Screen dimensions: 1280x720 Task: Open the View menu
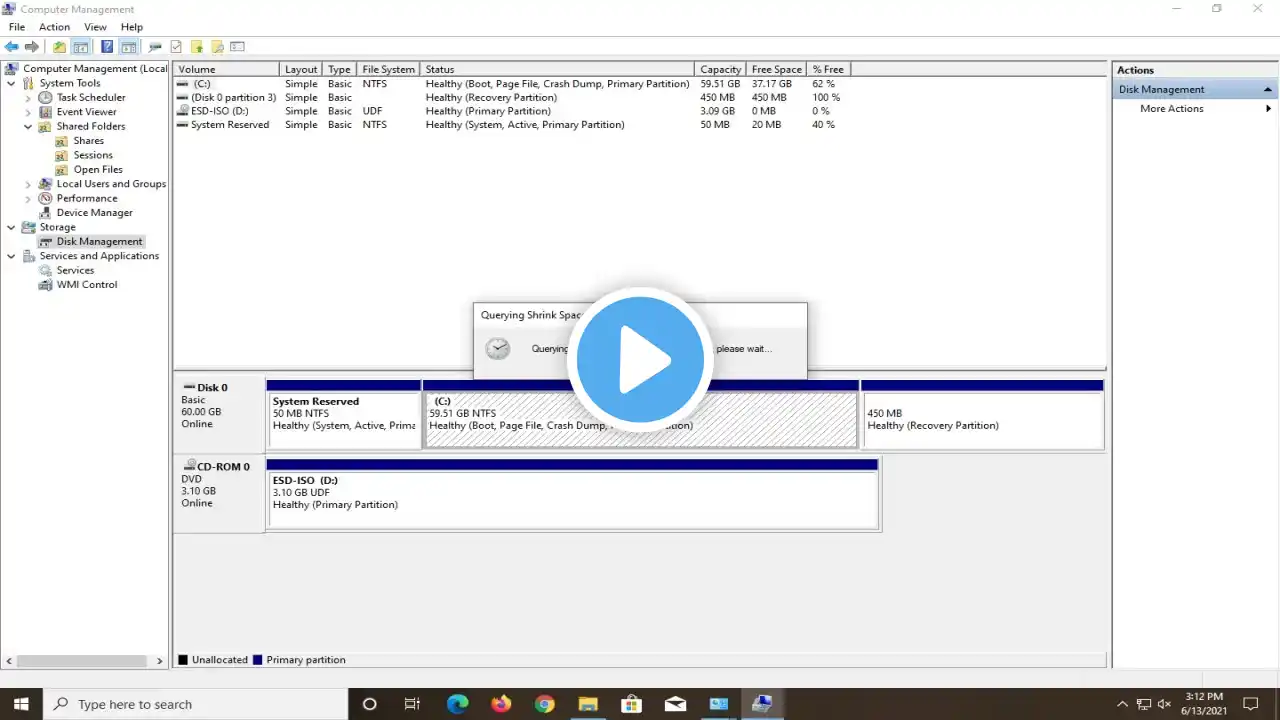click(95, 27)
